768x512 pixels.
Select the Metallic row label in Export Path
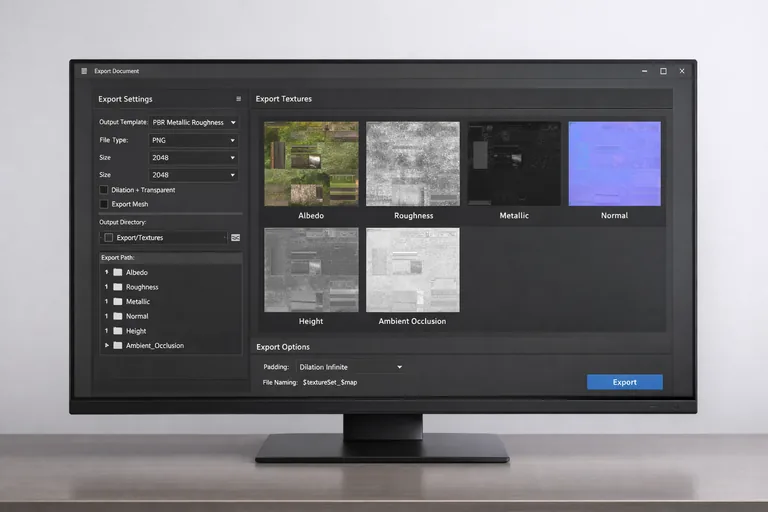[x=138, y=302]
